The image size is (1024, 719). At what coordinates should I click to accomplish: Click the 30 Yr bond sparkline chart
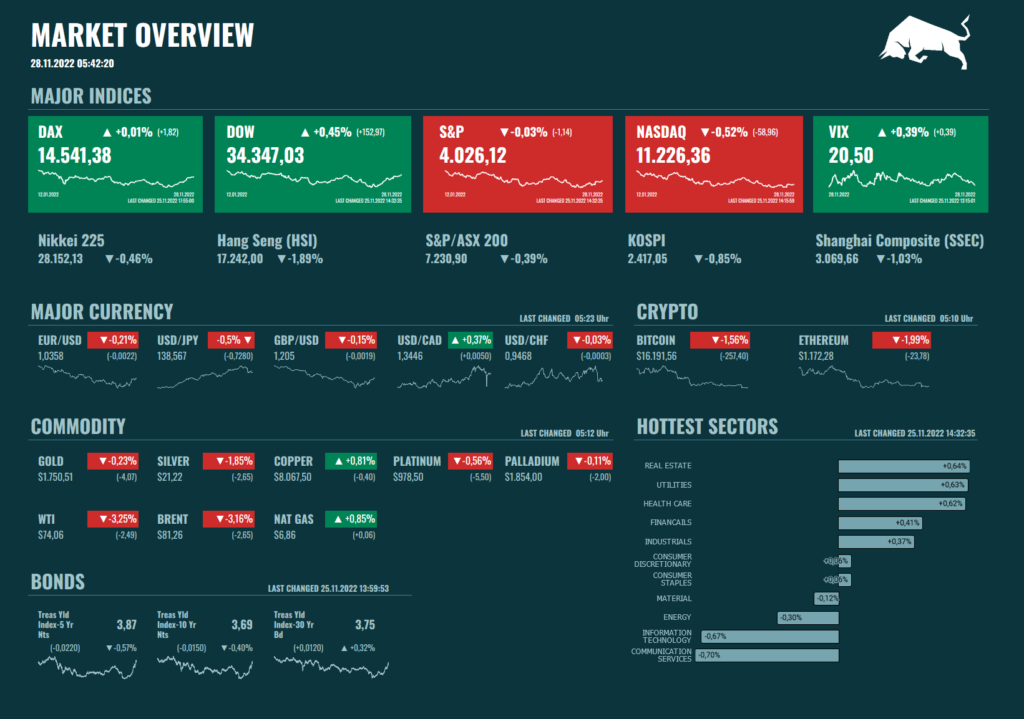[331, 669]
